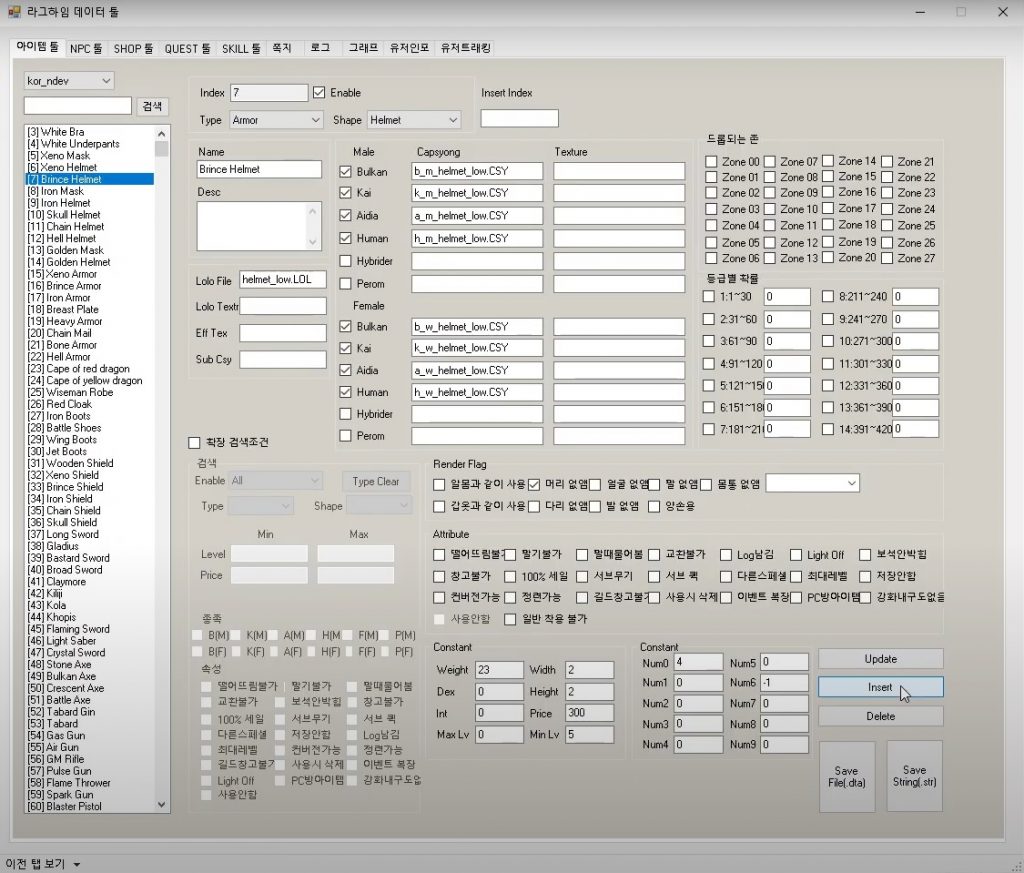Click the Male Bulkan Capsyong field b_m_helmet_low.CSY

477,171
